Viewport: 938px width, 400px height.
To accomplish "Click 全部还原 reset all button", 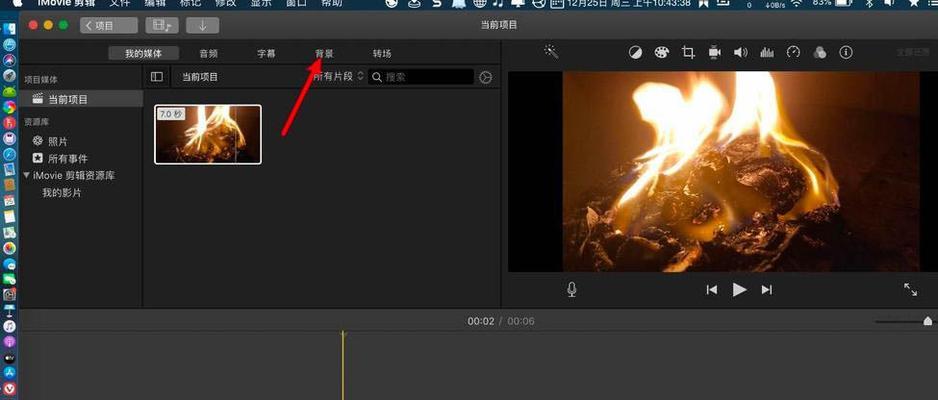I will pos(913,53).
